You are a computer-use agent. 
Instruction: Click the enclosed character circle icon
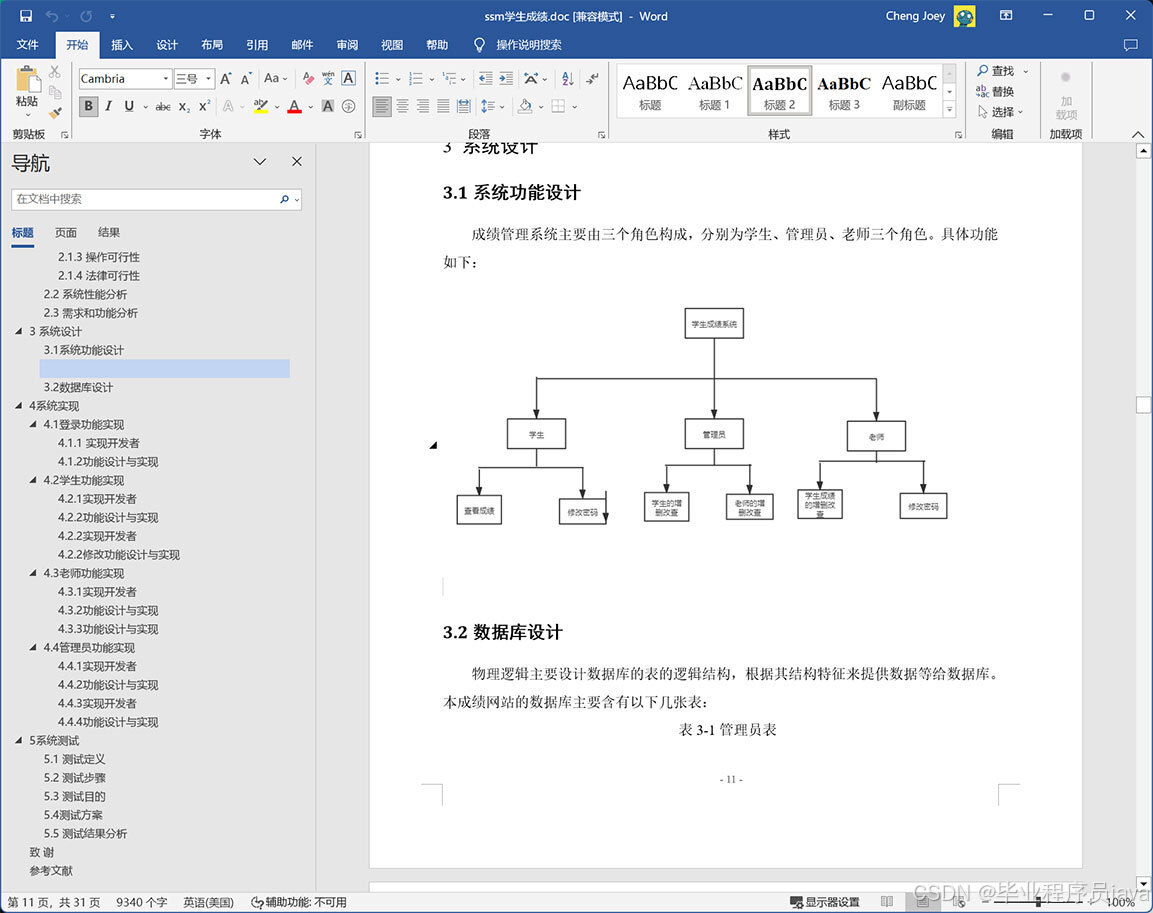(349, 107)
